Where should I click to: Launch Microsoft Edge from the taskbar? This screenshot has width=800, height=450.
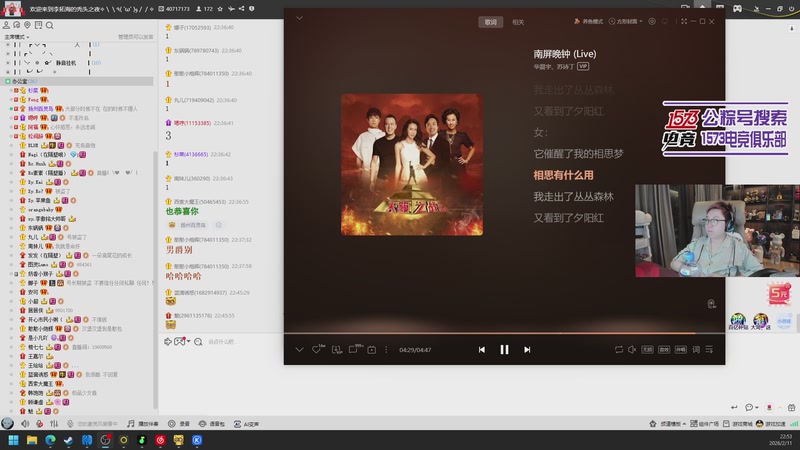tap(50, 440)
